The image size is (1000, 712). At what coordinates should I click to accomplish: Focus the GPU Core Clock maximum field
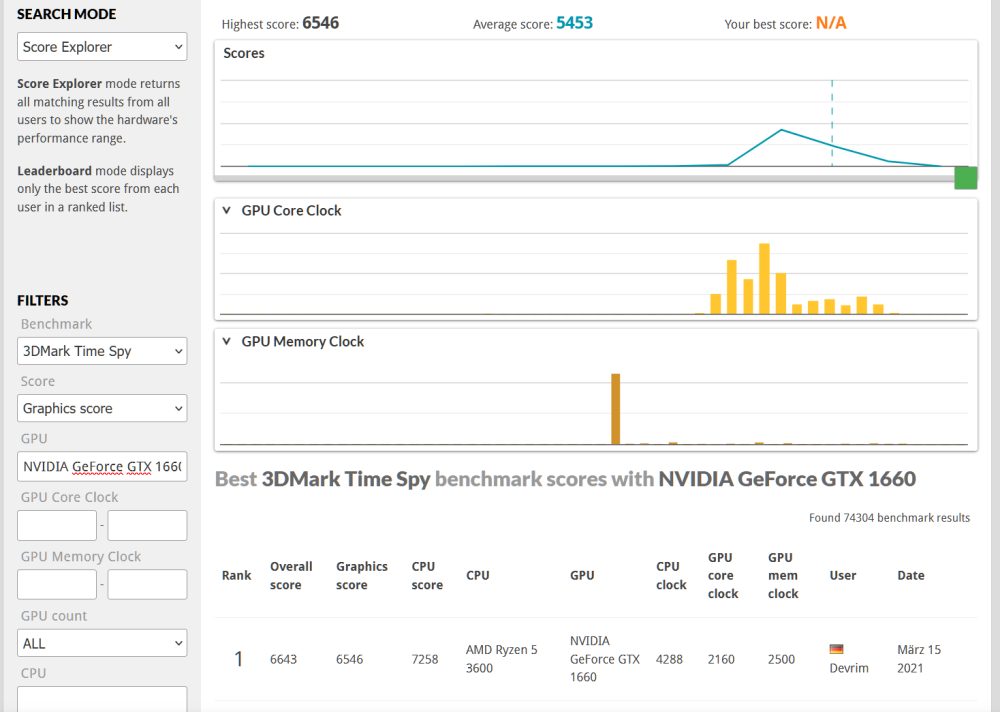point(147,525)
